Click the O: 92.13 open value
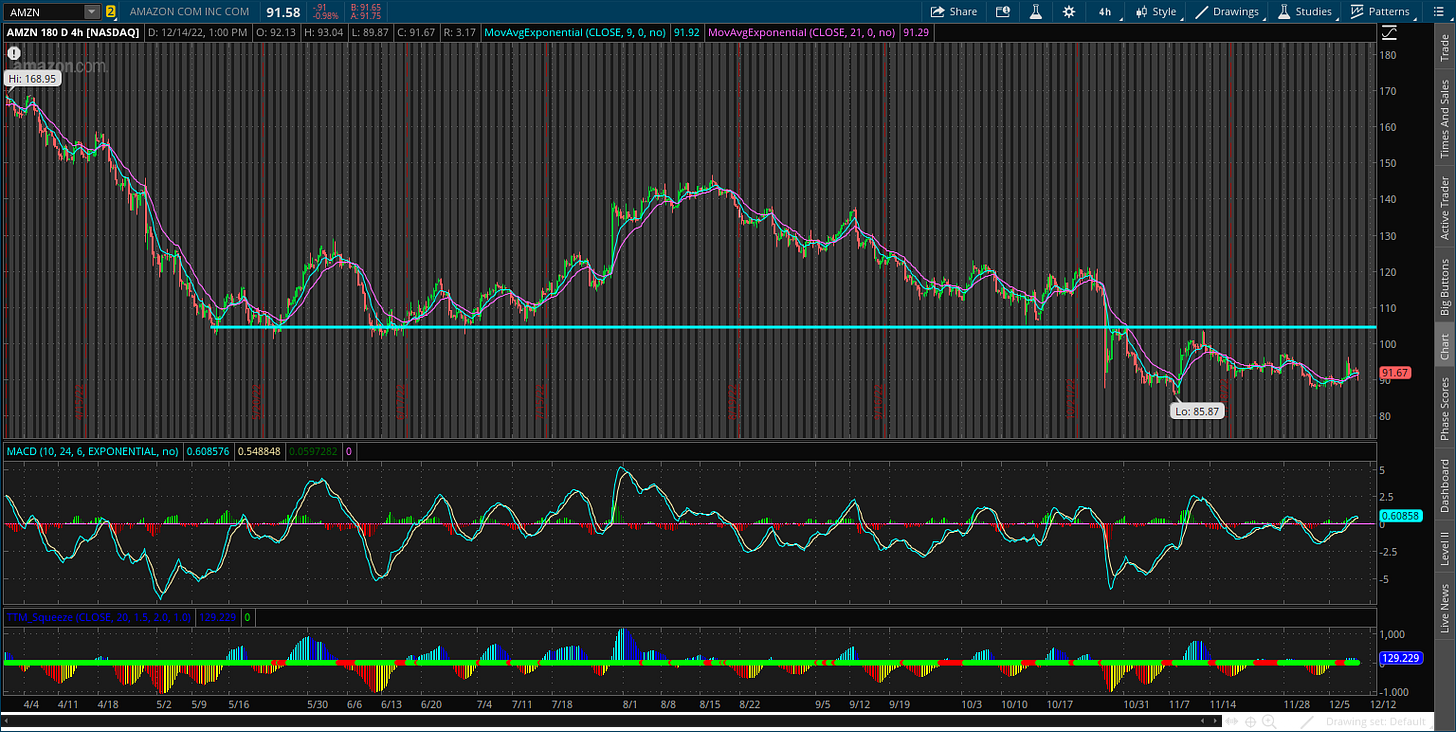This screenshot has height=732, width=1456. (278, 33)
